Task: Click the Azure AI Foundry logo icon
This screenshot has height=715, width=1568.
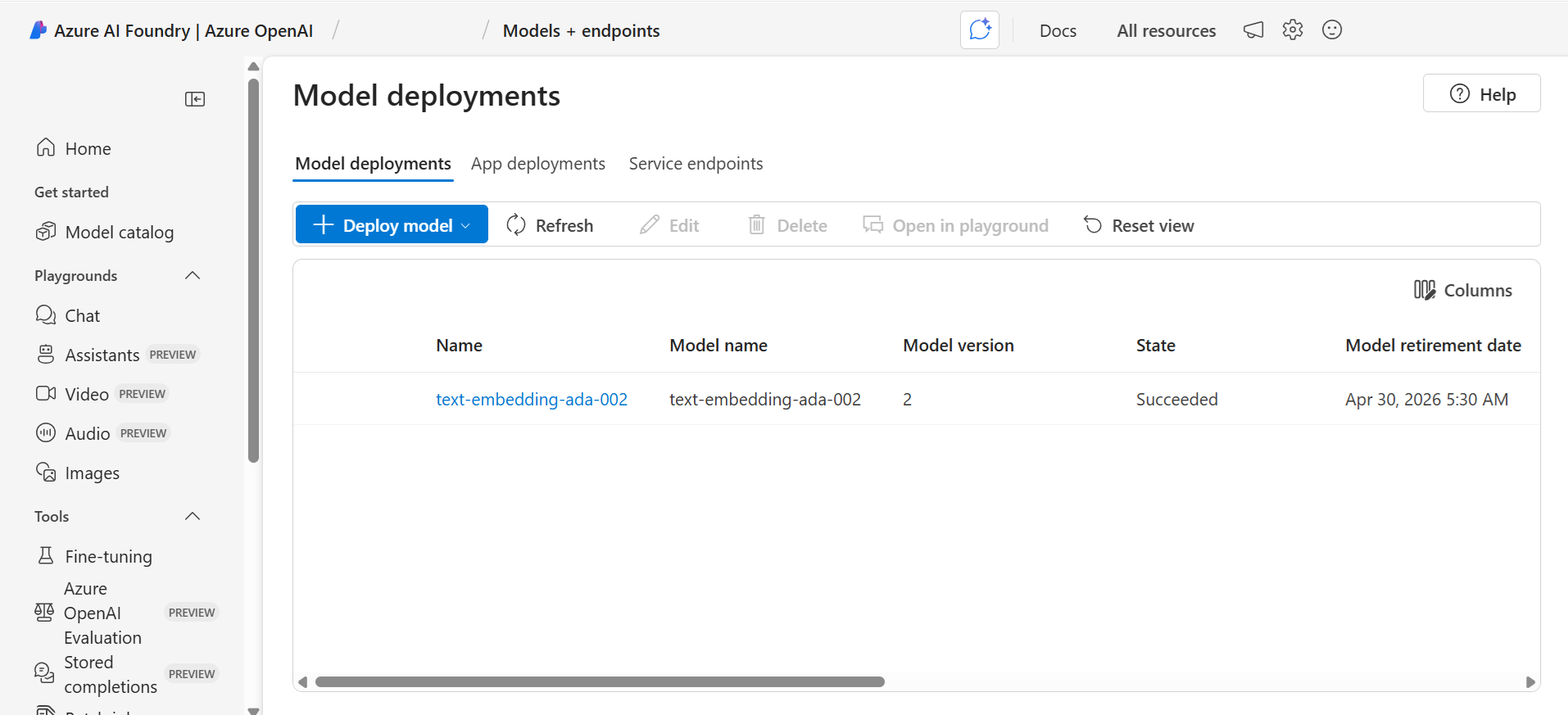Action: [38, 30]
